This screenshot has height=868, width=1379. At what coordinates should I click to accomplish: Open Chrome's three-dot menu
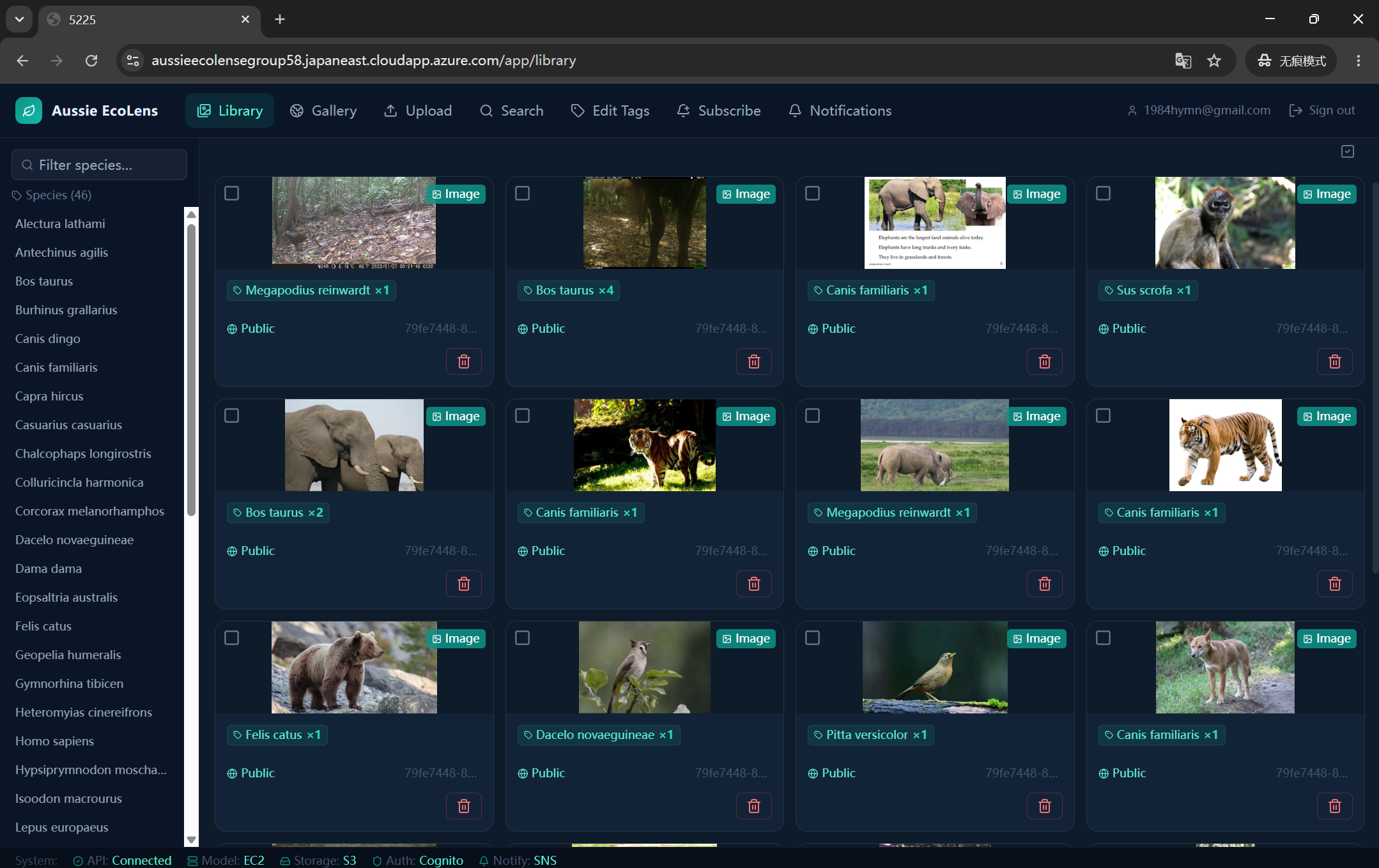[x=1359, y=61]
